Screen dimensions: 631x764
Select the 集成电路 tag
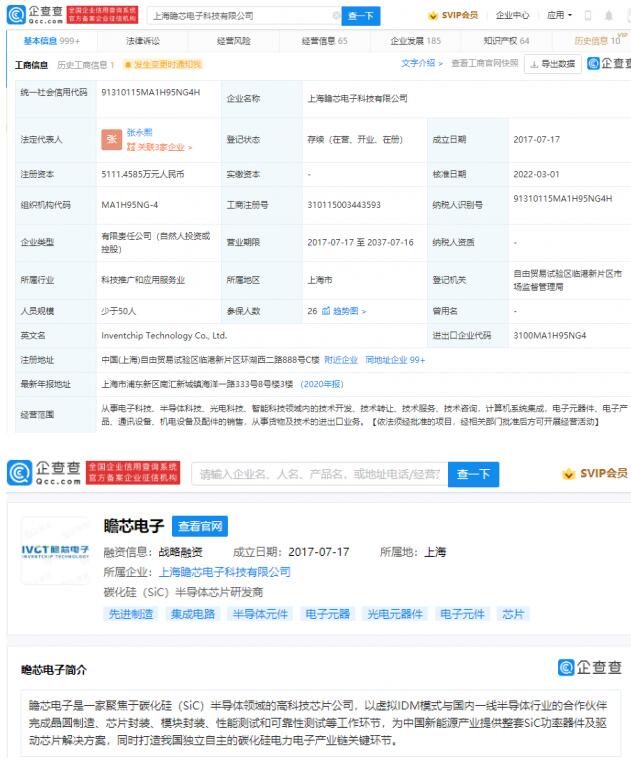pyautogui.click(x=193, y=614)
